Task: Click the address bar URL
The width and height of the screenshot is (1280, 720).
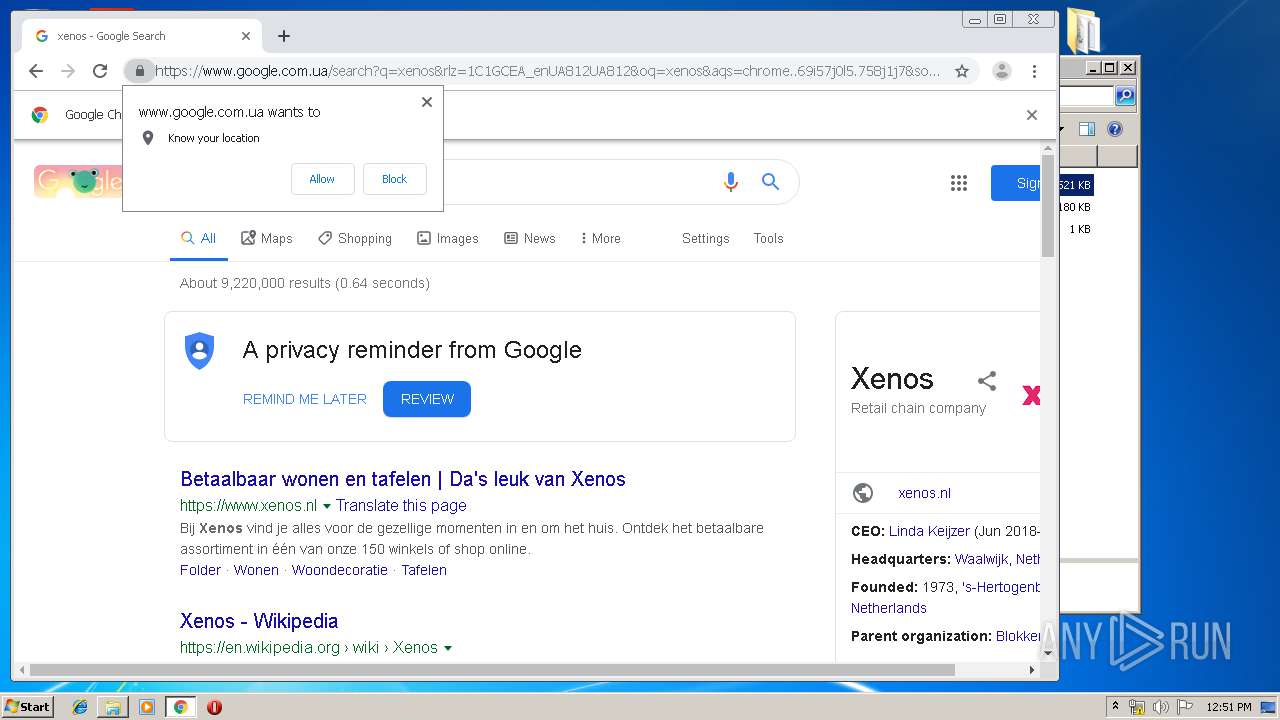Action: pyautogui.click(x=547, y=71)
